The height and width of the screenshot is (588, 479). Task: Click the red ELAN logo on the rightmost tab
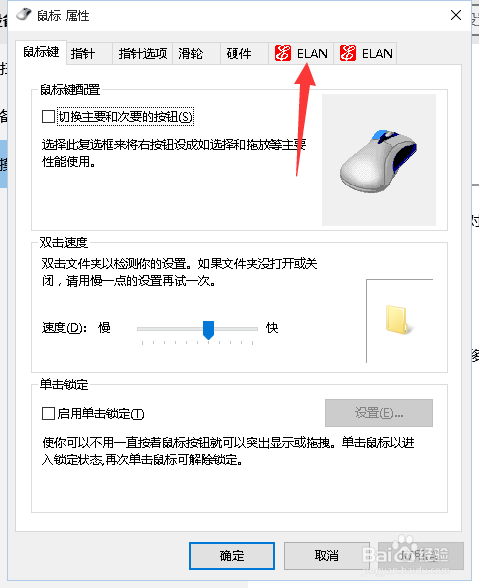click(348, 53)
